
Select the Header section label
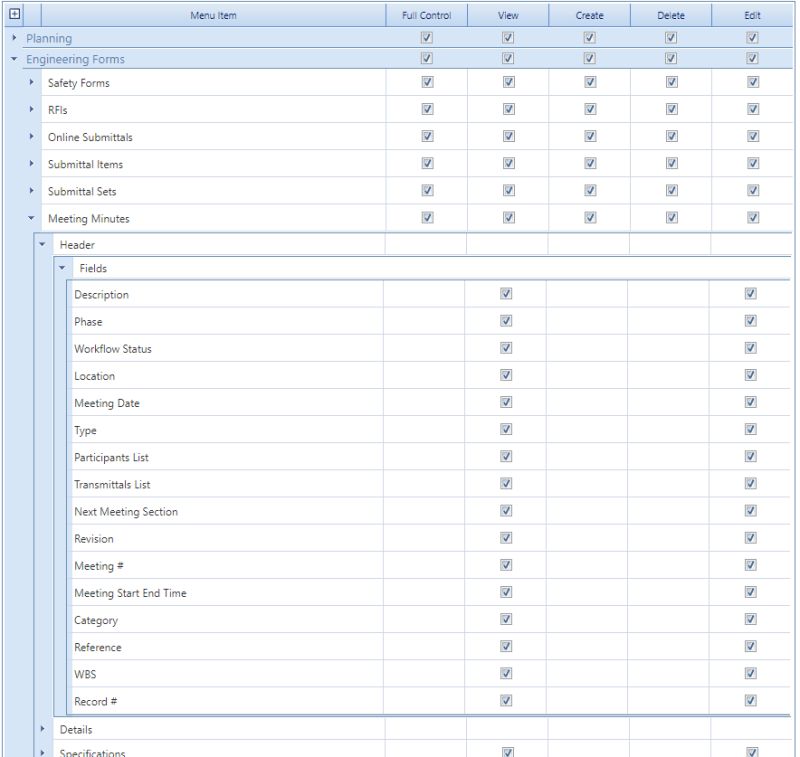[x=77, y=245]
